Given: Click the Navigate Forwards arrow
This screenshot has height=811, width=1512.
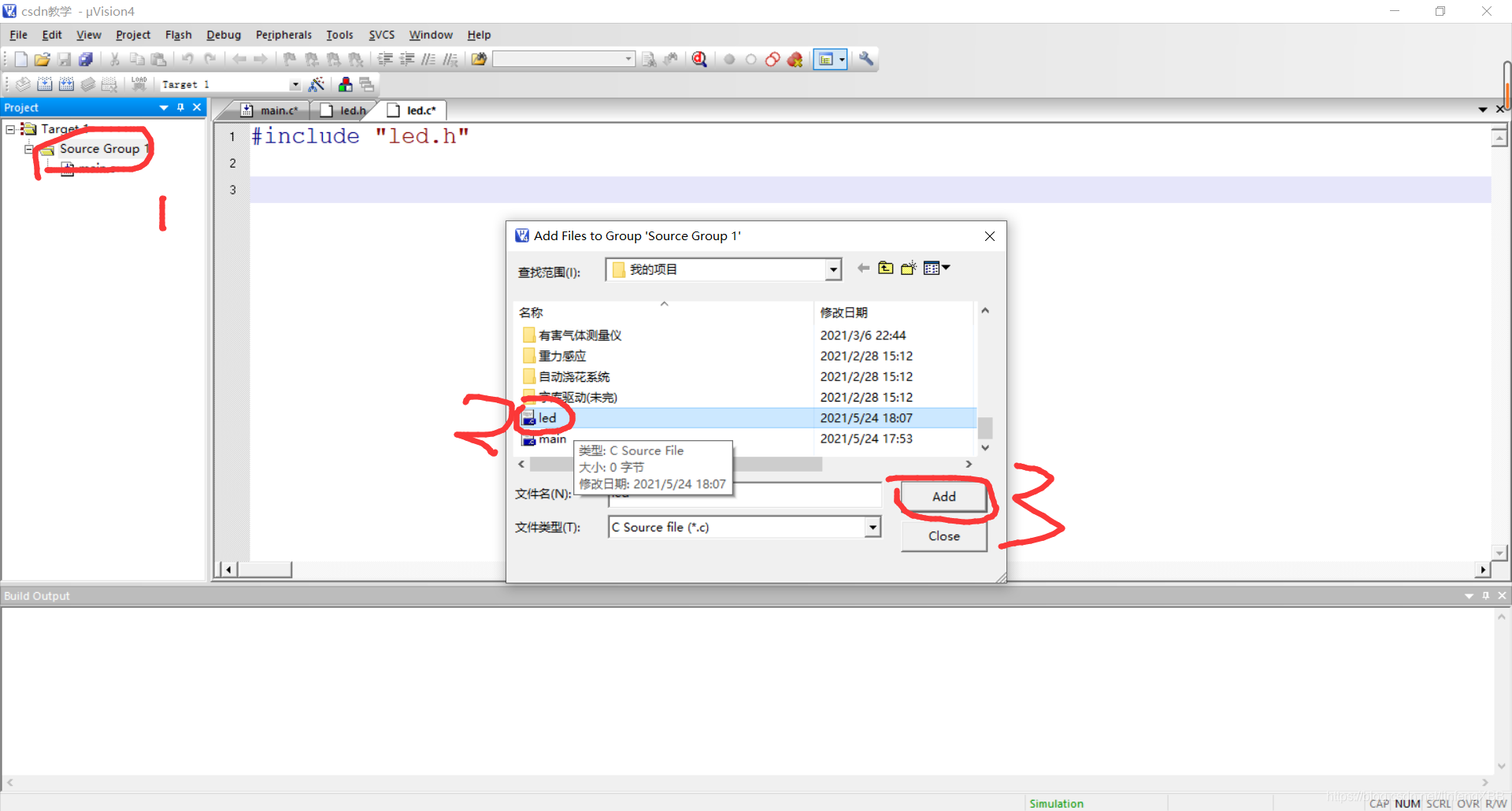Looking at the screenshot, I should pos(261,59).
